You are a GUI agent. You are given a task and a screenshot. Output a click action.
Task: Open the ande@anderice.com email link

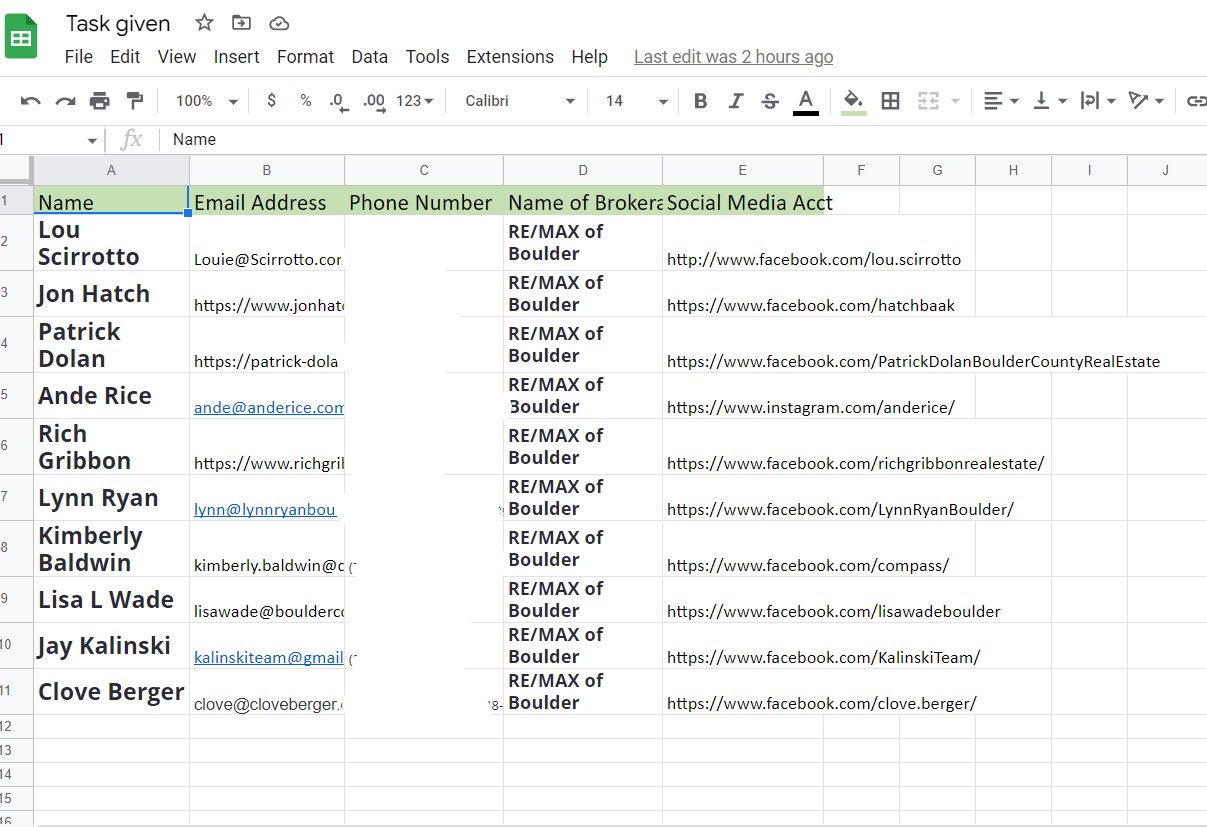coord(268,408)
